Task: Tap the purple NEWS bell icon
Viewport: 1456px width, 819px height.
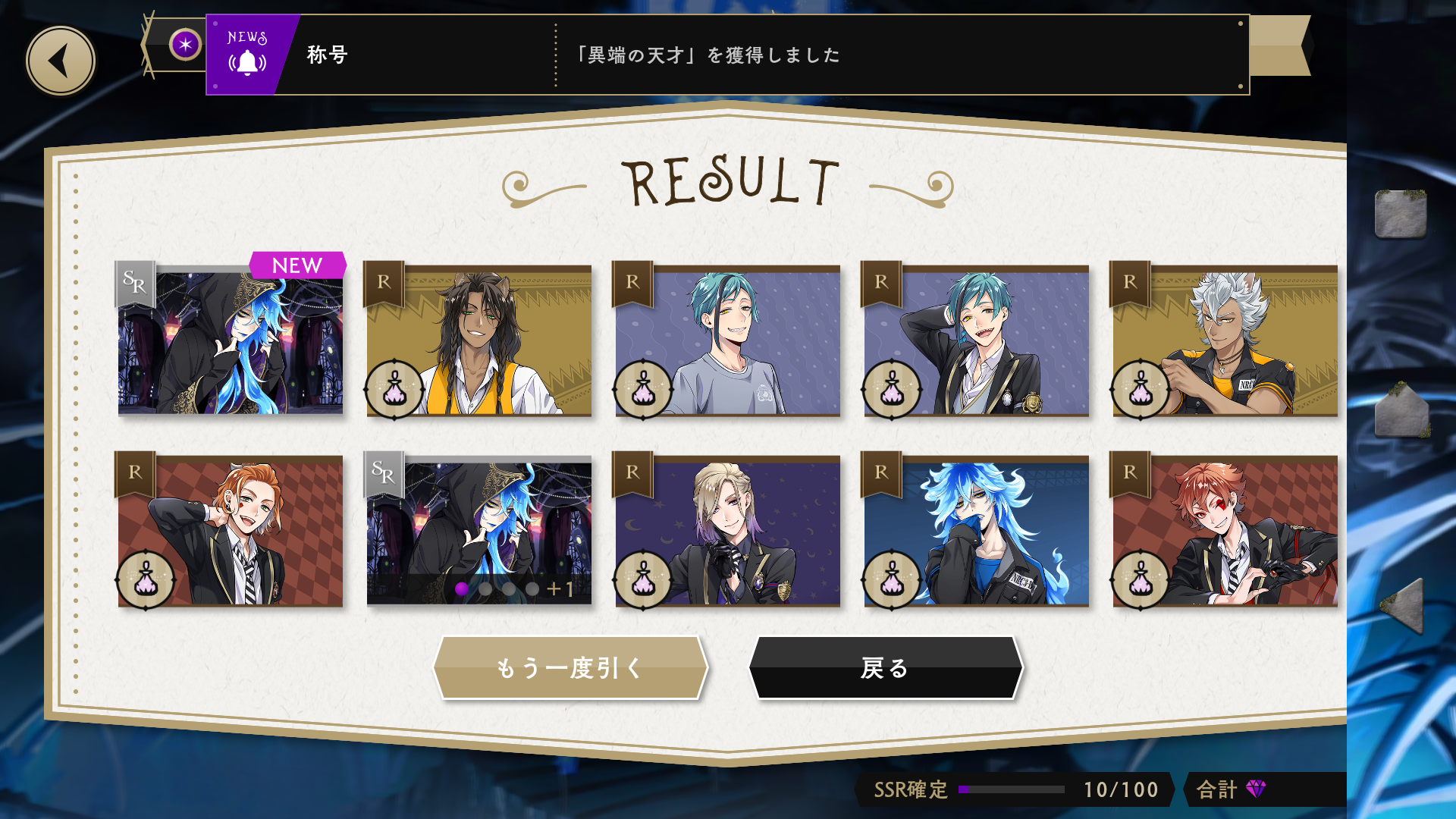Action: [x=248, y=55]
